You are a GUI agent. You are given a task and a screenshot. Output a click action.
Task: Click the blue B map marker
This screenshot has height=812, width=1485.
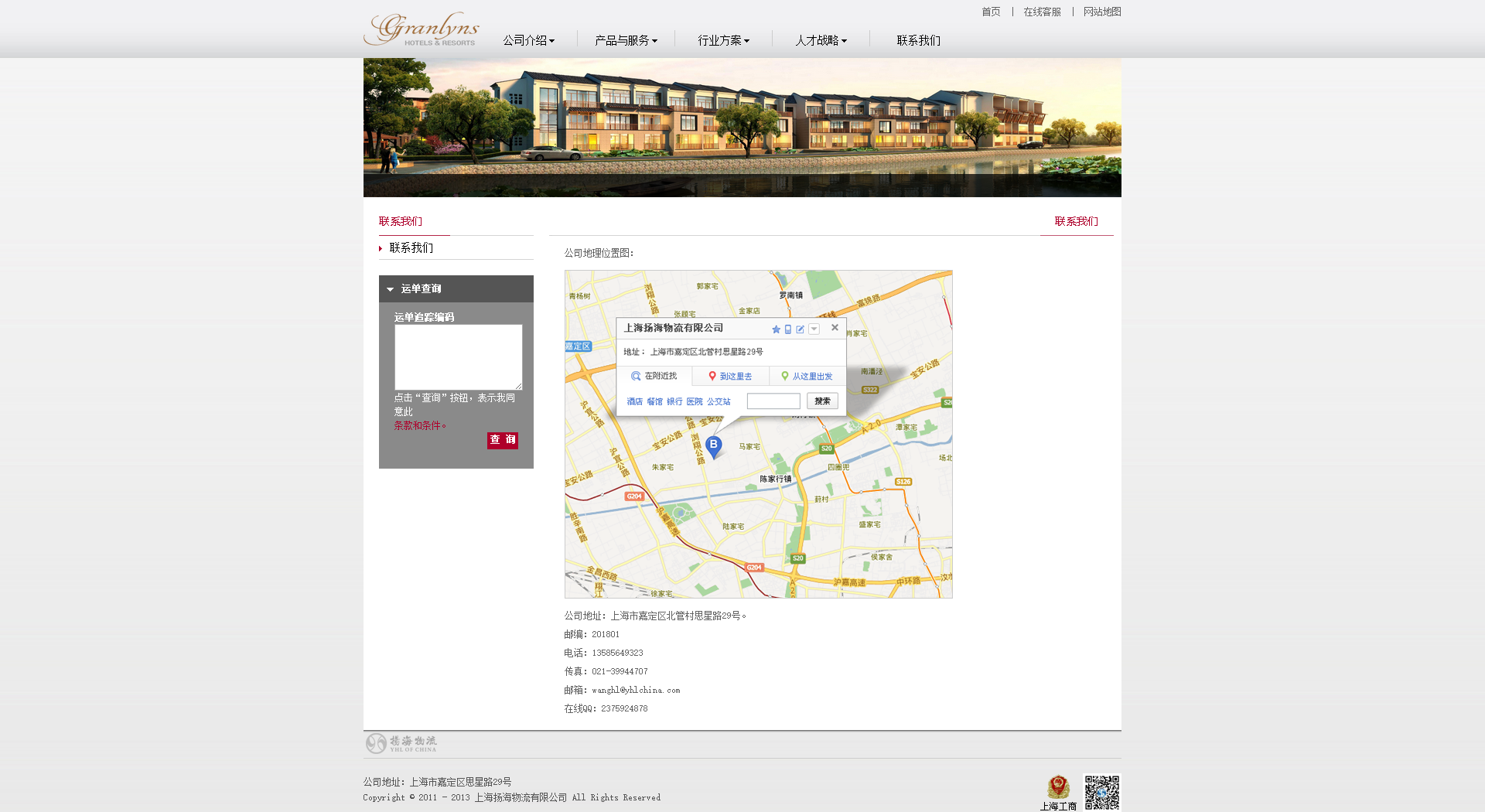pyautogui.click(x=714, y=445)
